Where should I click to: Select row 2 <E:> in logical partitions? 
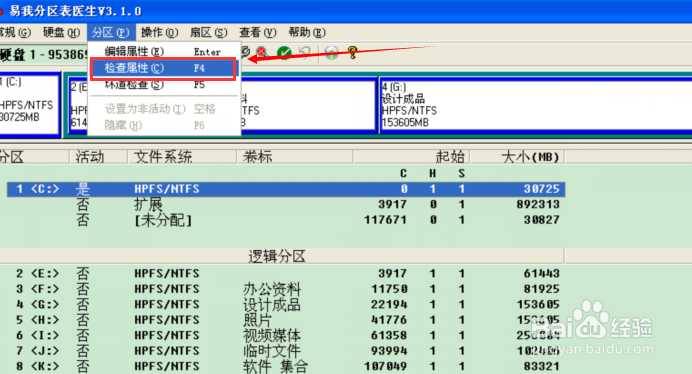286,274
